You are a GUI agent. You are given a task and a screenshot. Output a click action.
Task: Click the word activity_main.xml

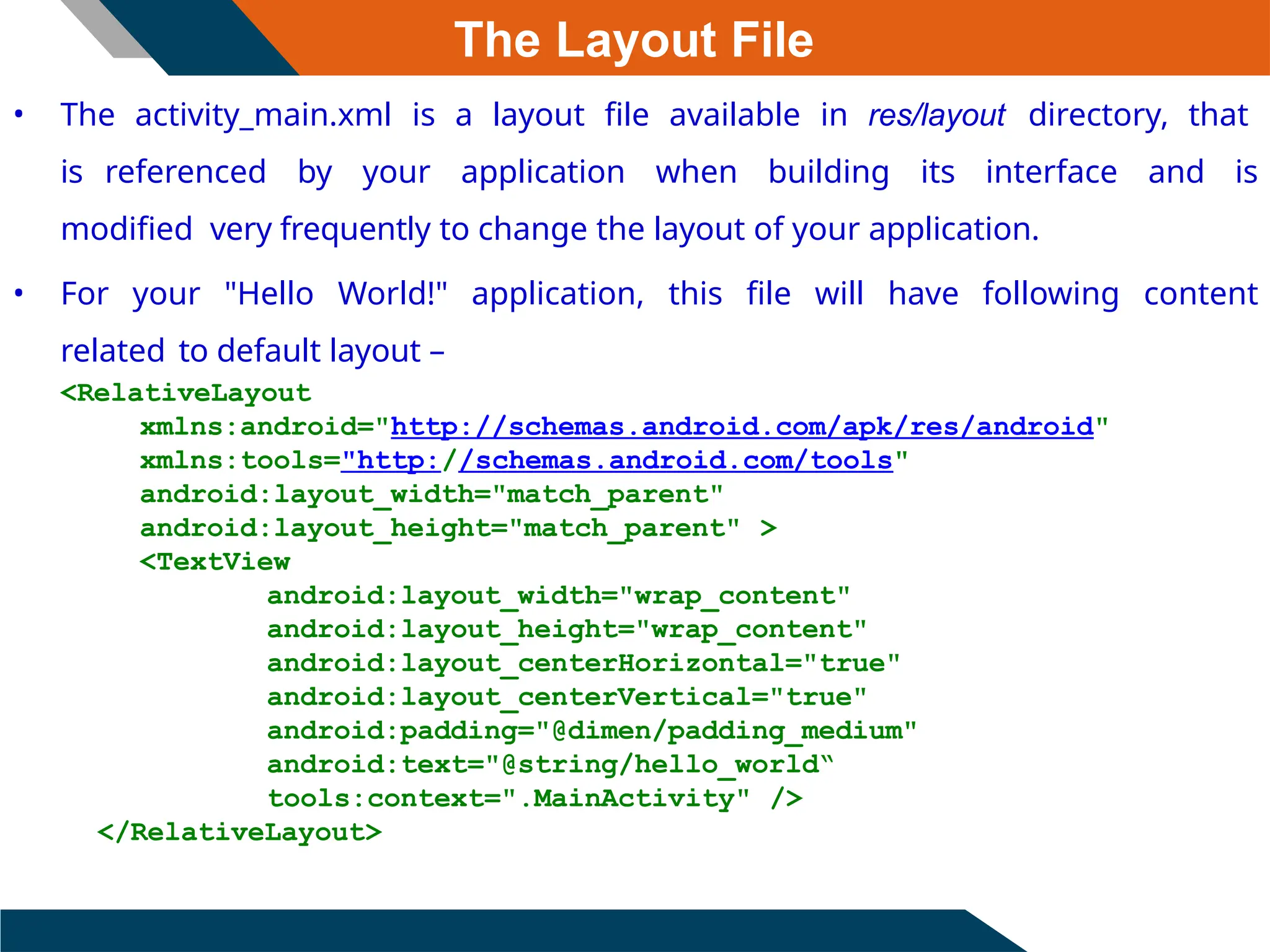coord(263,116)
